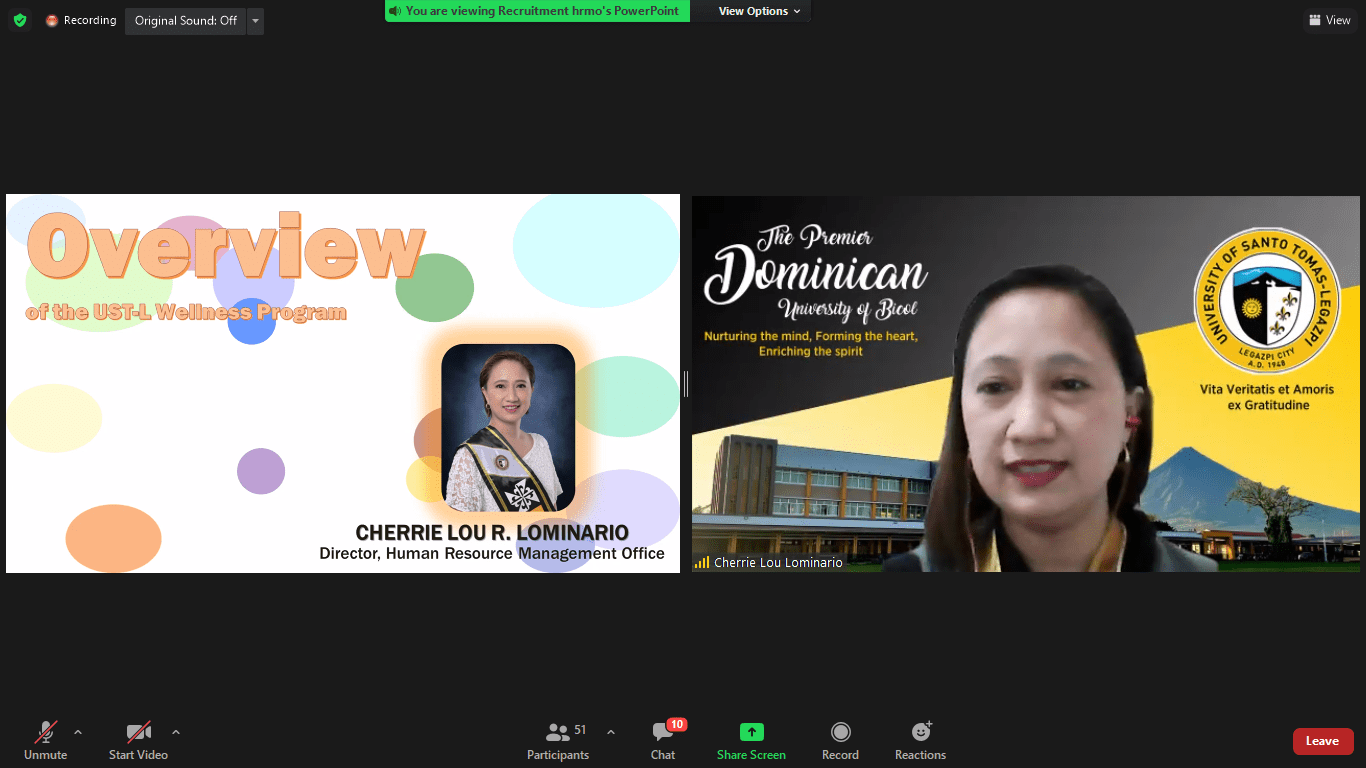Click the divider handle between slide and video
The height and width of the screenshot is (768, 1366).
[686, 383]
